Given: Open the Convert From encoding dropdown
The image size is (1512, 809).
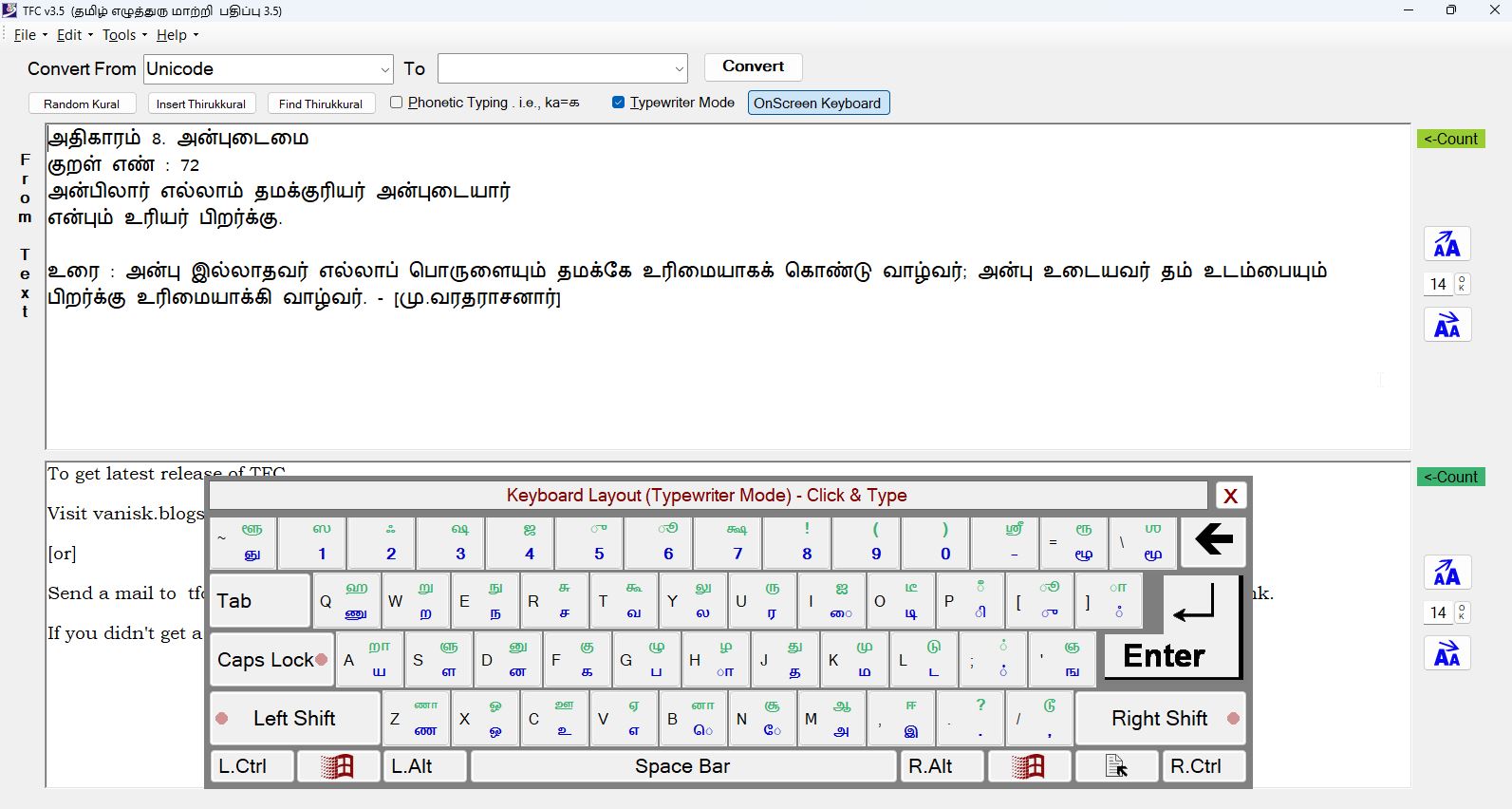Looking at the screenshot, I should coord(384,69).
